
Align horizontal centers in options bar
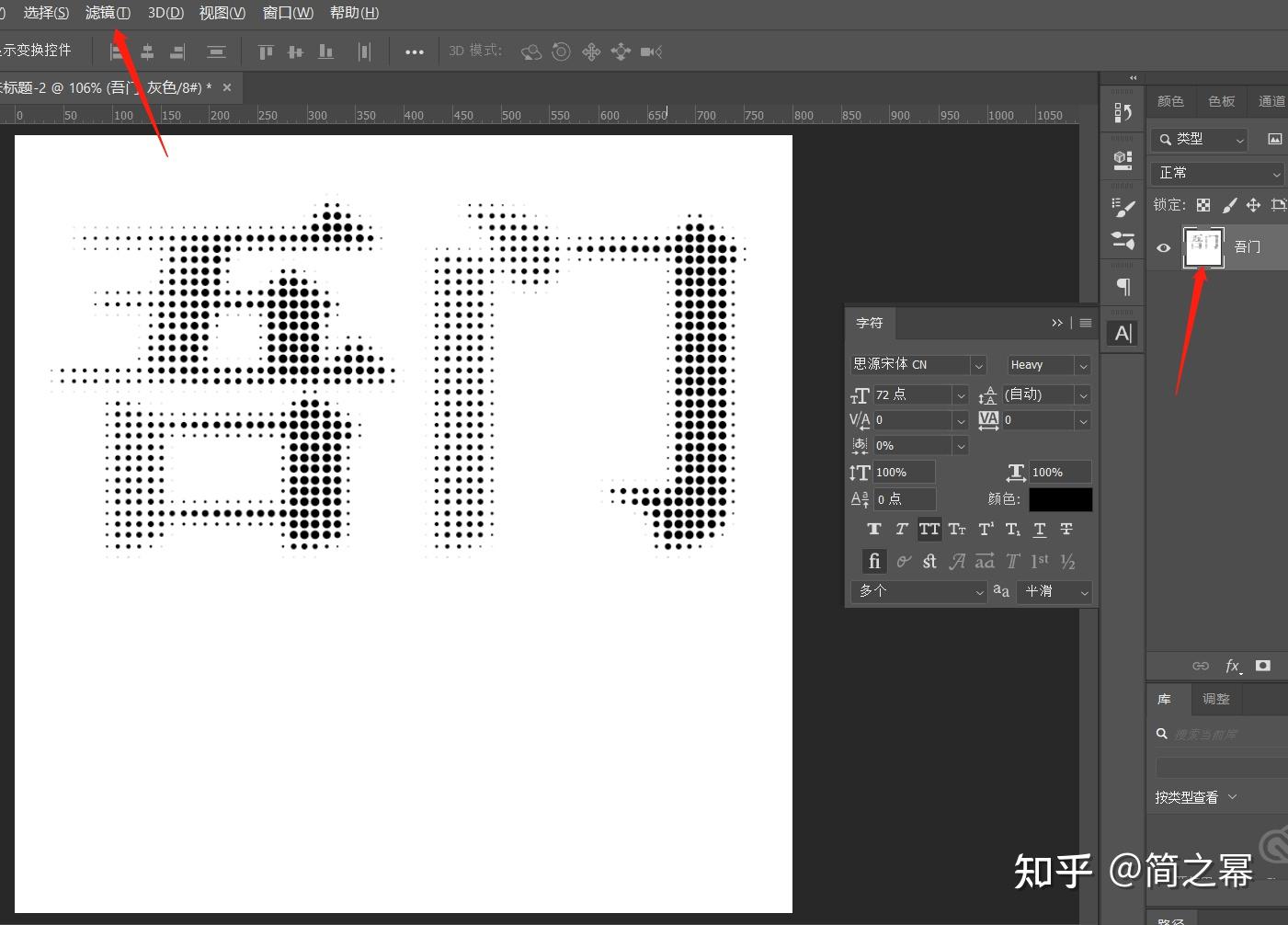pyautogui.click(x=147, y=51)
